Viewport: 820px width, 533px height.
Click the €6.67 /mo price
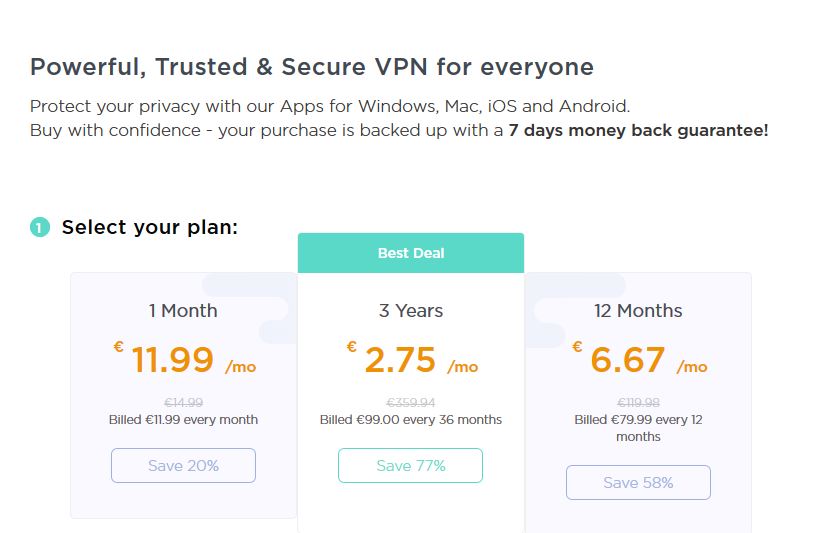[x=639, y=358]
